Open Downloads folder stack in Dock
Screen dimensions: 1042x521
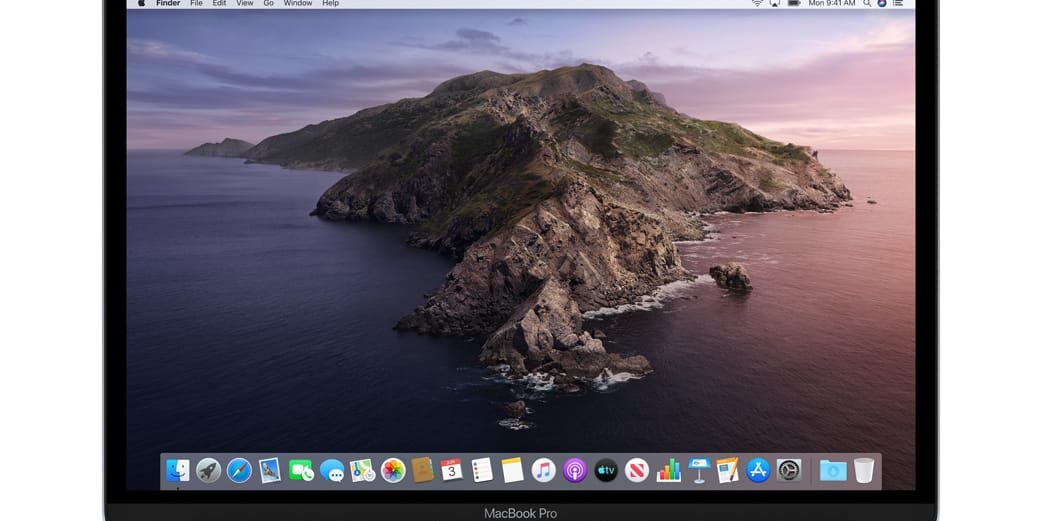pyautogui.click(x=833, y=470)
